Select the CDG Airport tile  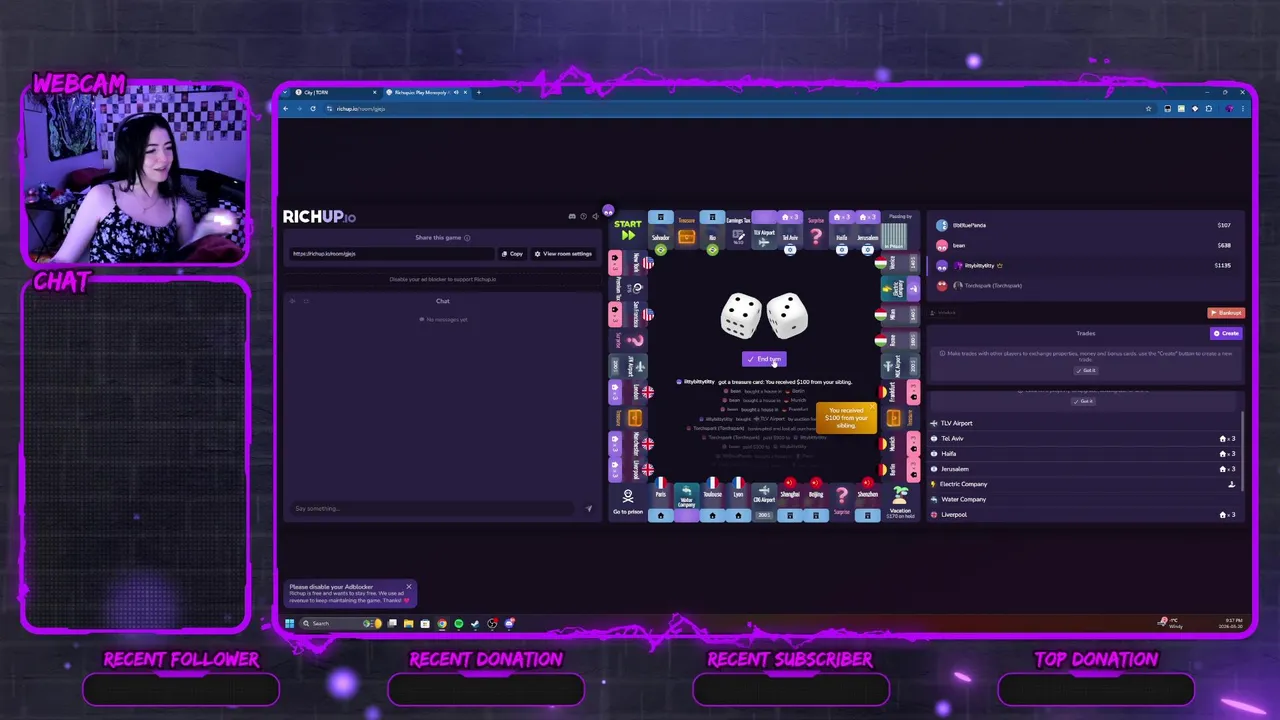coord(764,501)
